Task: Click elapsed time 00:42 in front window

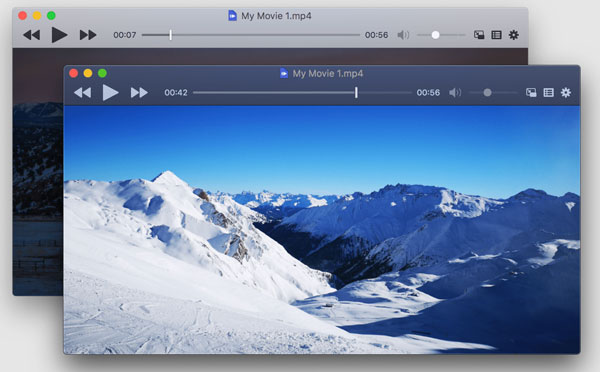Action: pos(176,93)
